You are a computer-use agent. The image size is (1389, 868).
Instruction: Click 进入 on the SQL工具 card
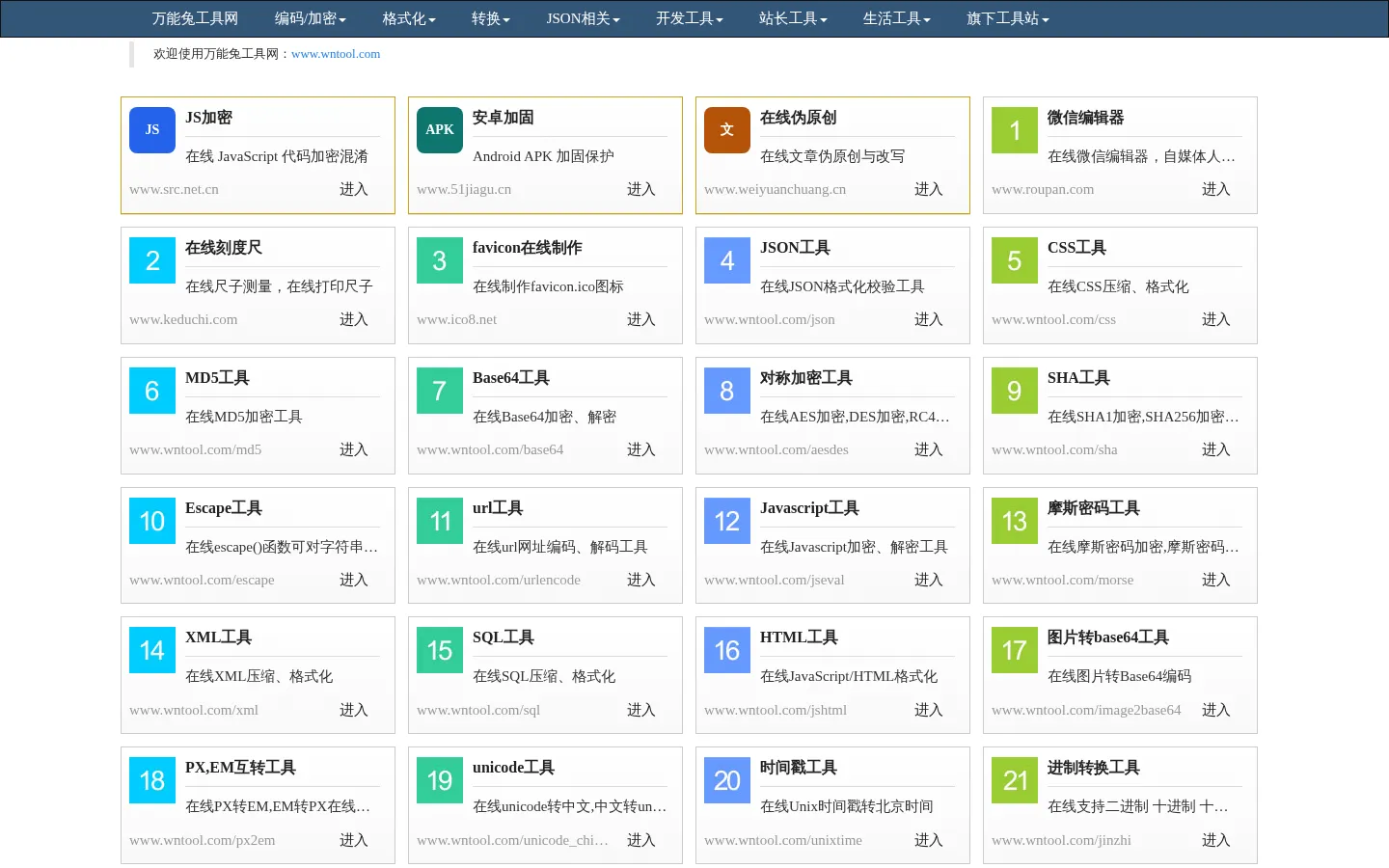pyautogui.click(x=641, y=710)
